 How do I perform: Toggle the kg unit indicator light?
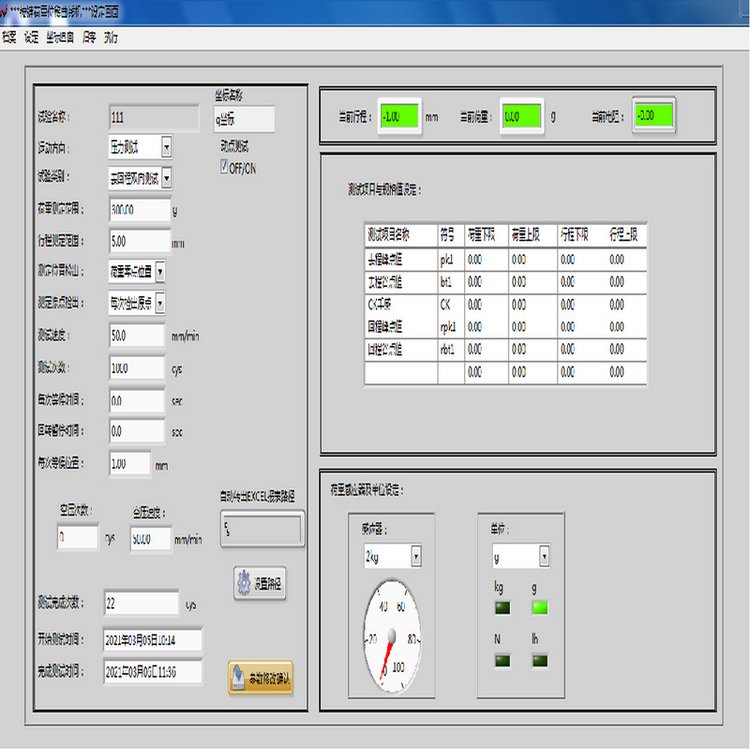click(502, 608)
